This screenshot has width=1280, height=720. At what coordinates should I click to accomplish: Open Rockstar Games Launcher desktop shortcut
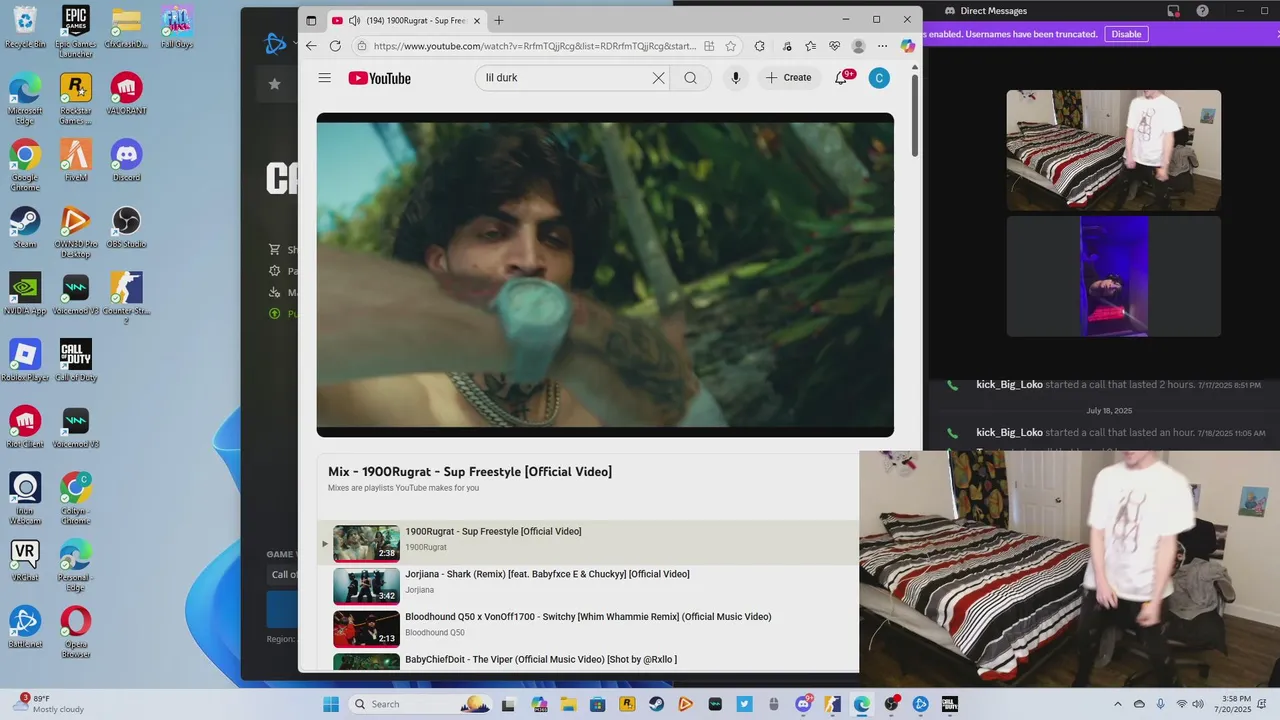click(x=75, y=98)
